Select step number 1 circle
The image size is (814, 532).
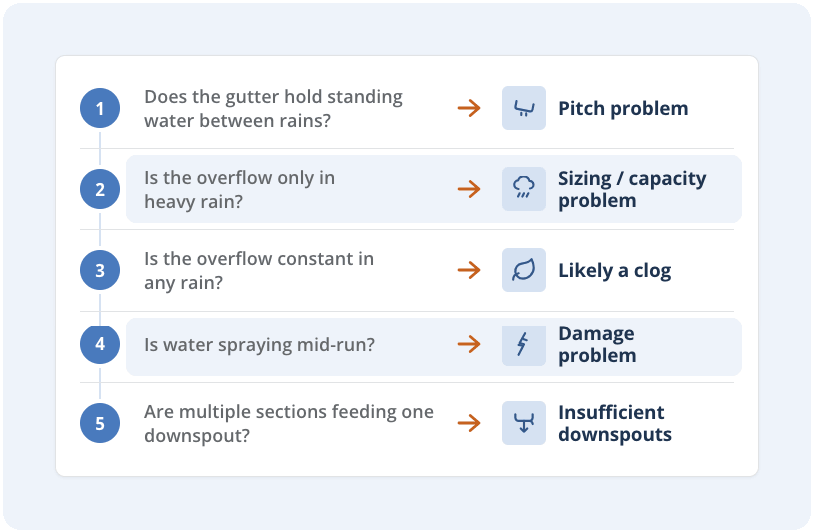[x=100, y=108]
